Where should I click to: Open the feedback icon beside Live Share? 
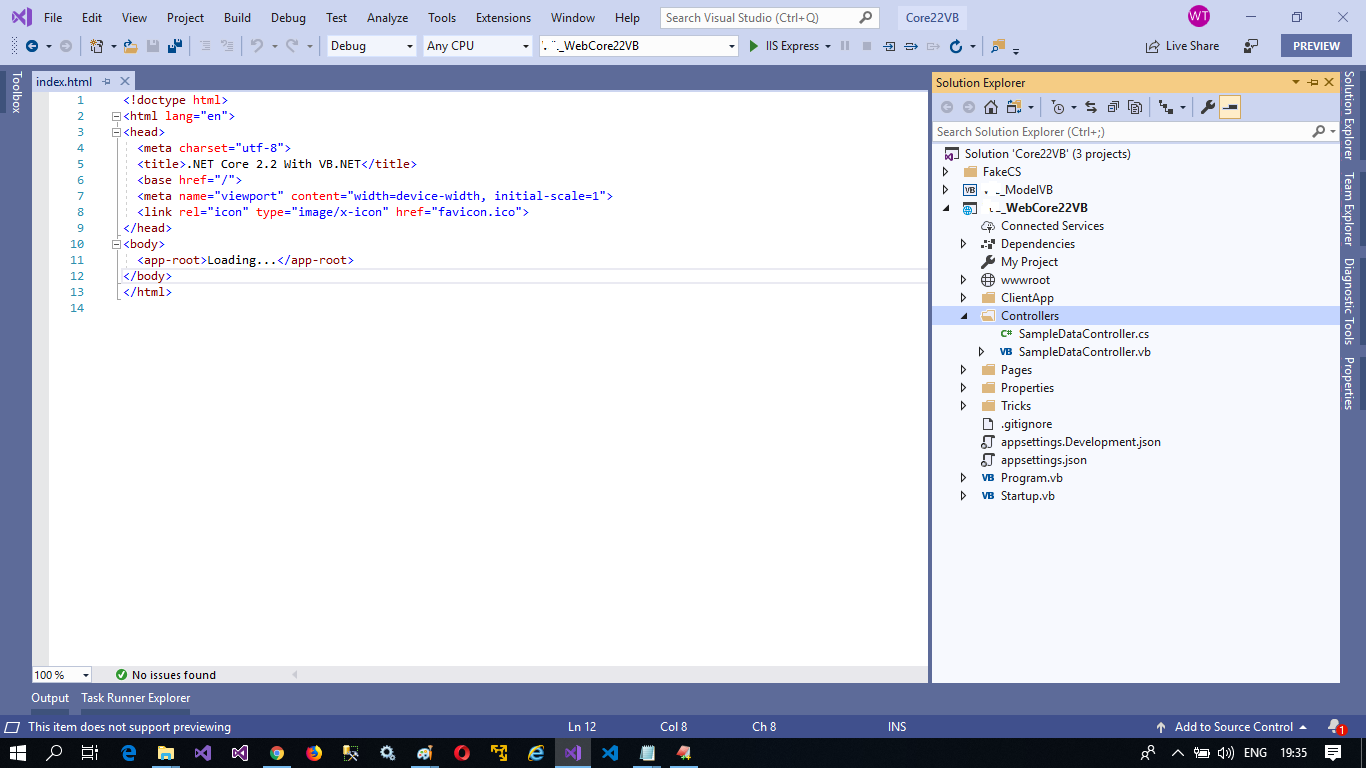tap(1251, 46)
